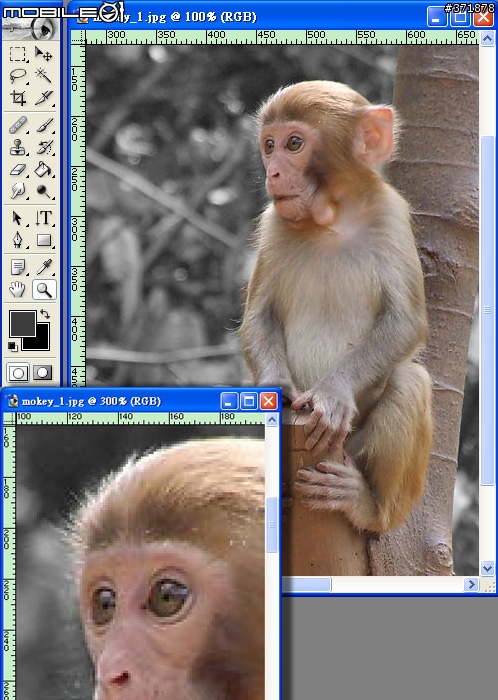
Task: Click scroll-up arrow in 300% window
Action: click(272, 420)
